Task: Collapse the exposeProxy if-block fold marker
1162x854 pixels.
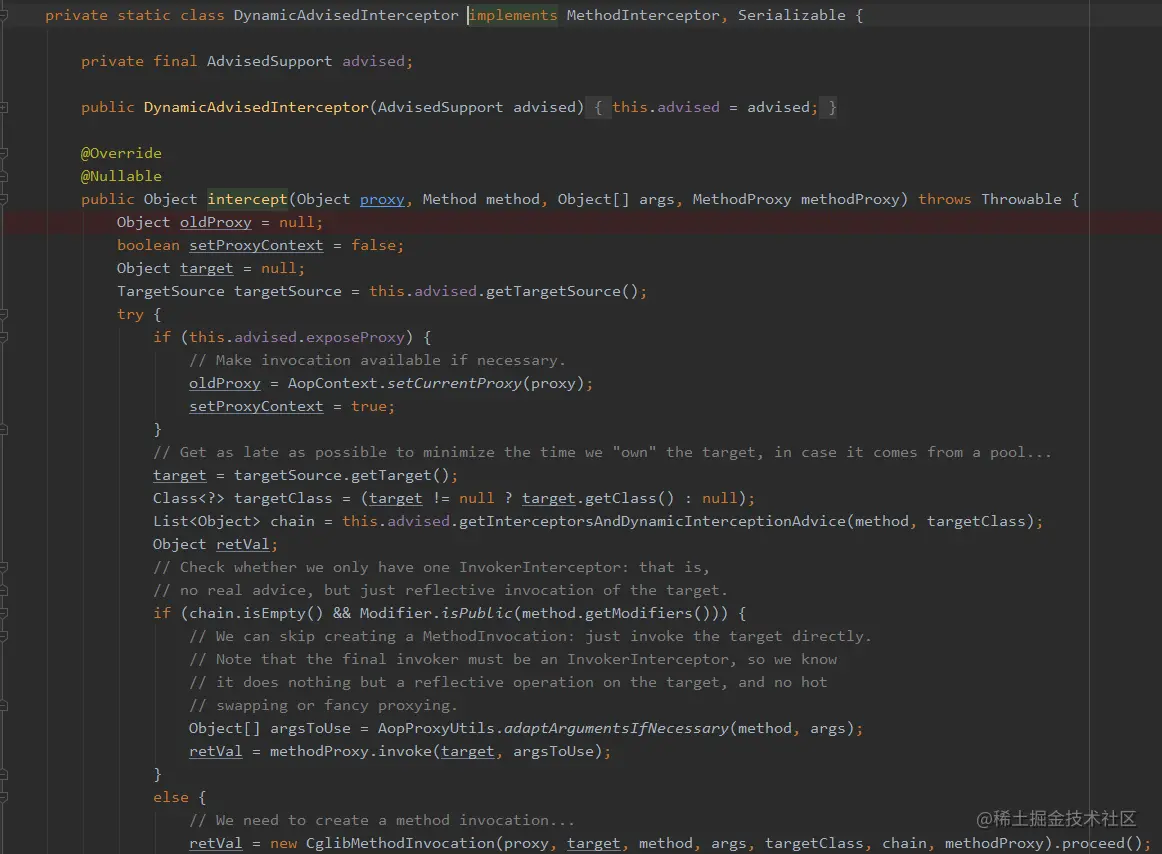Action: [3, 337]
